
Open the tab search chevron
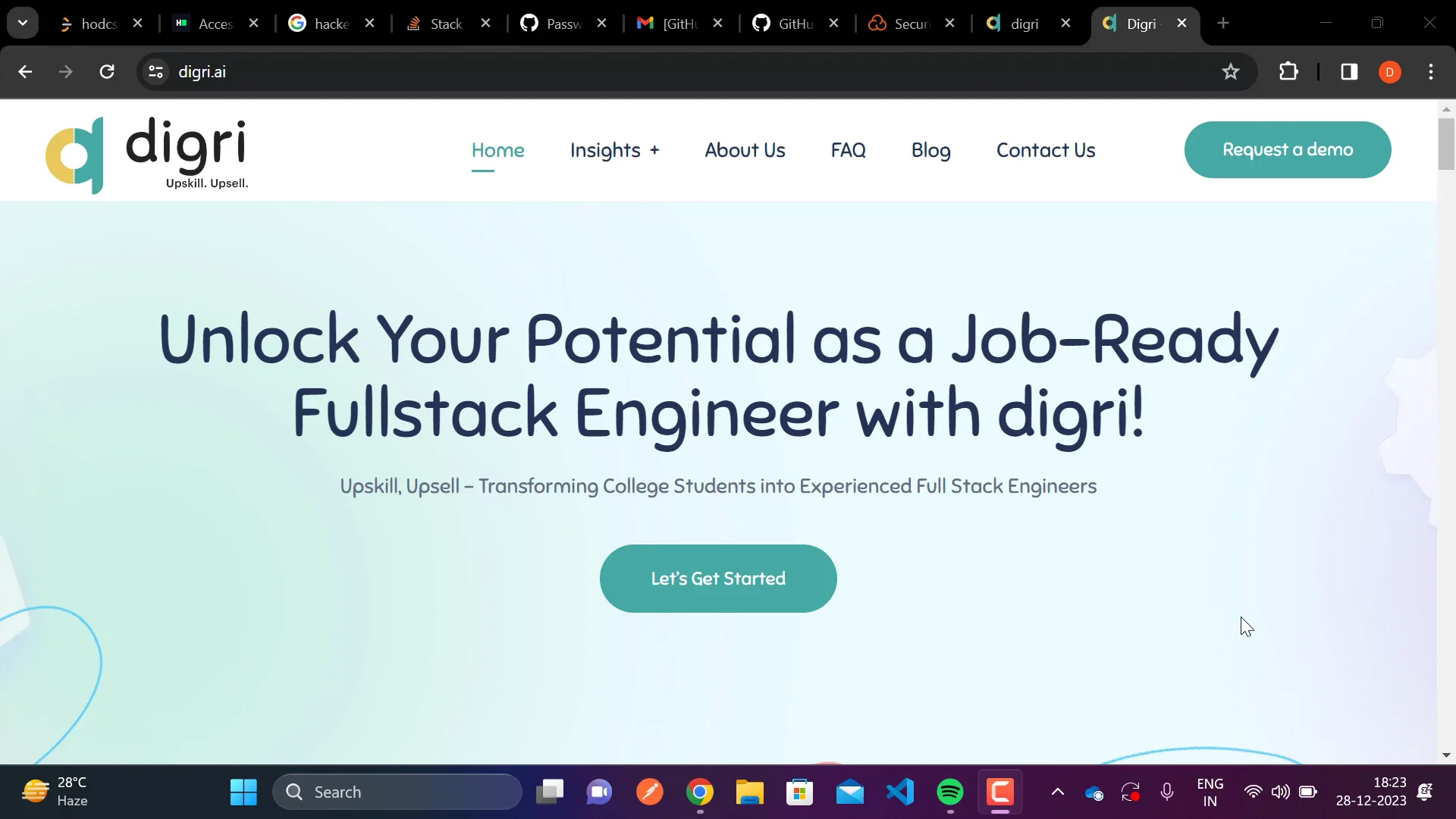pos(23,23)
